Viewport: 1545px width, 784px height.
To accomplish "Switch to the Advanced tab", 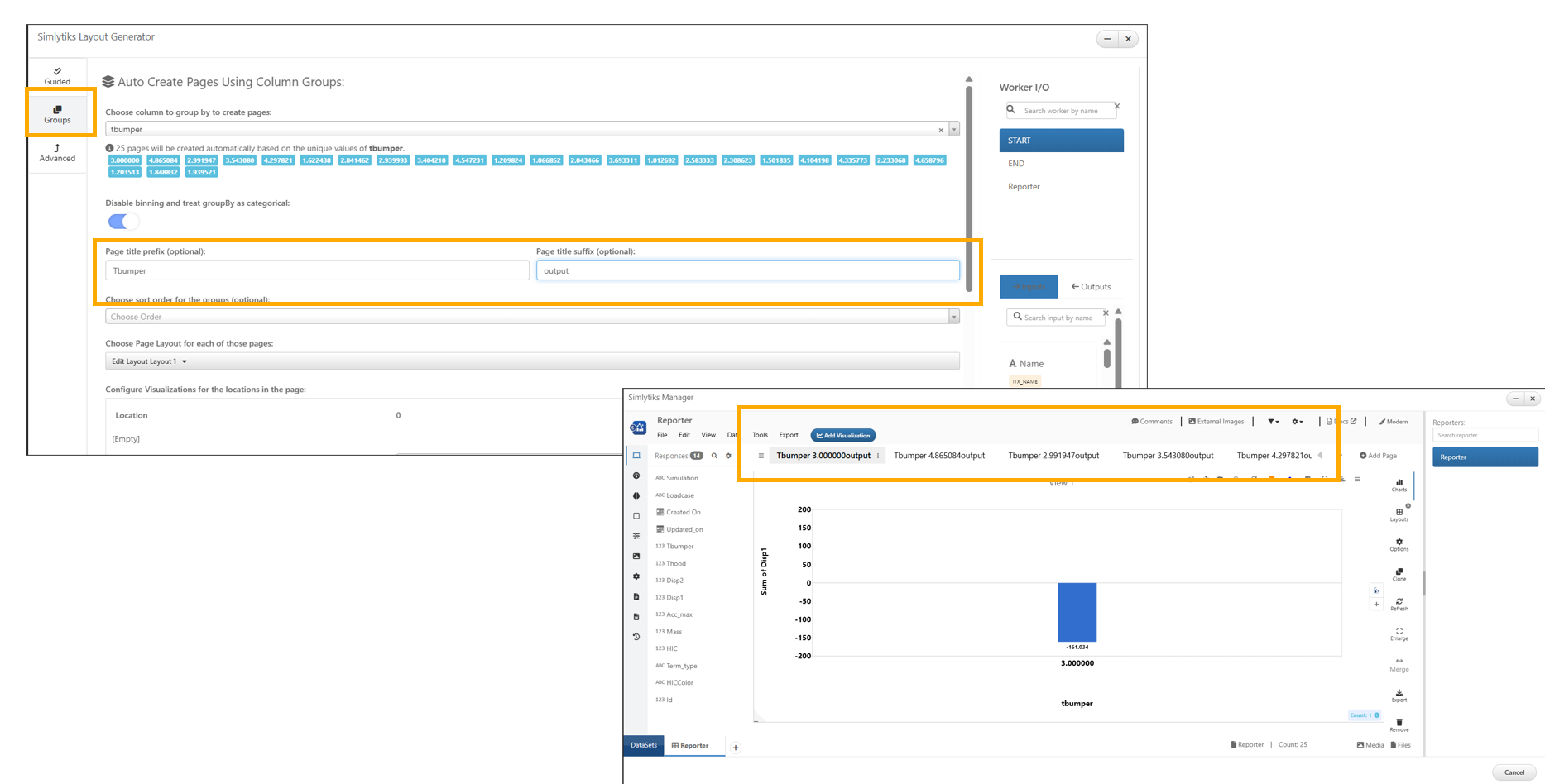I will pyautogui.click(x=57, y=153).
